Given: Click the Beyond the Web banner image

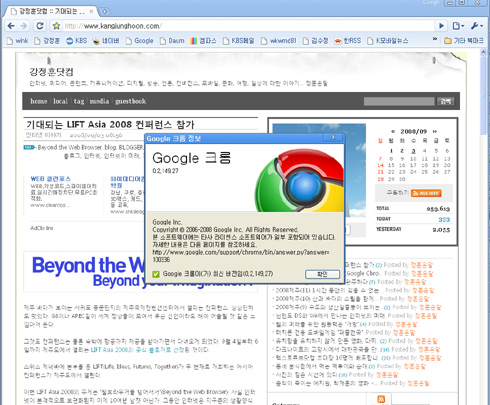Looking at the screenshot, I should coord(141,272).
